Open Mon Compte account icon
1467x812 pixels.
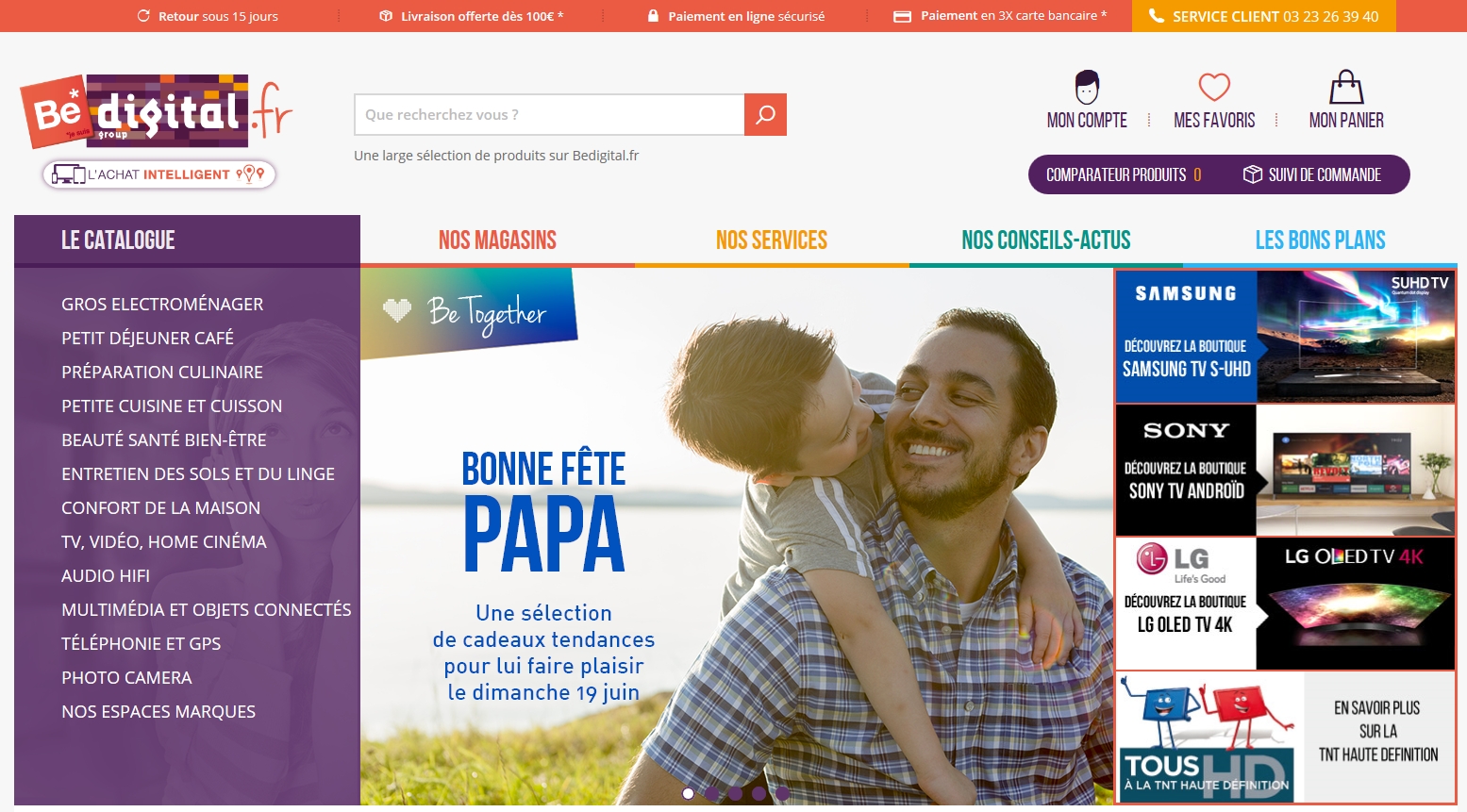(x=1087, y=87)
